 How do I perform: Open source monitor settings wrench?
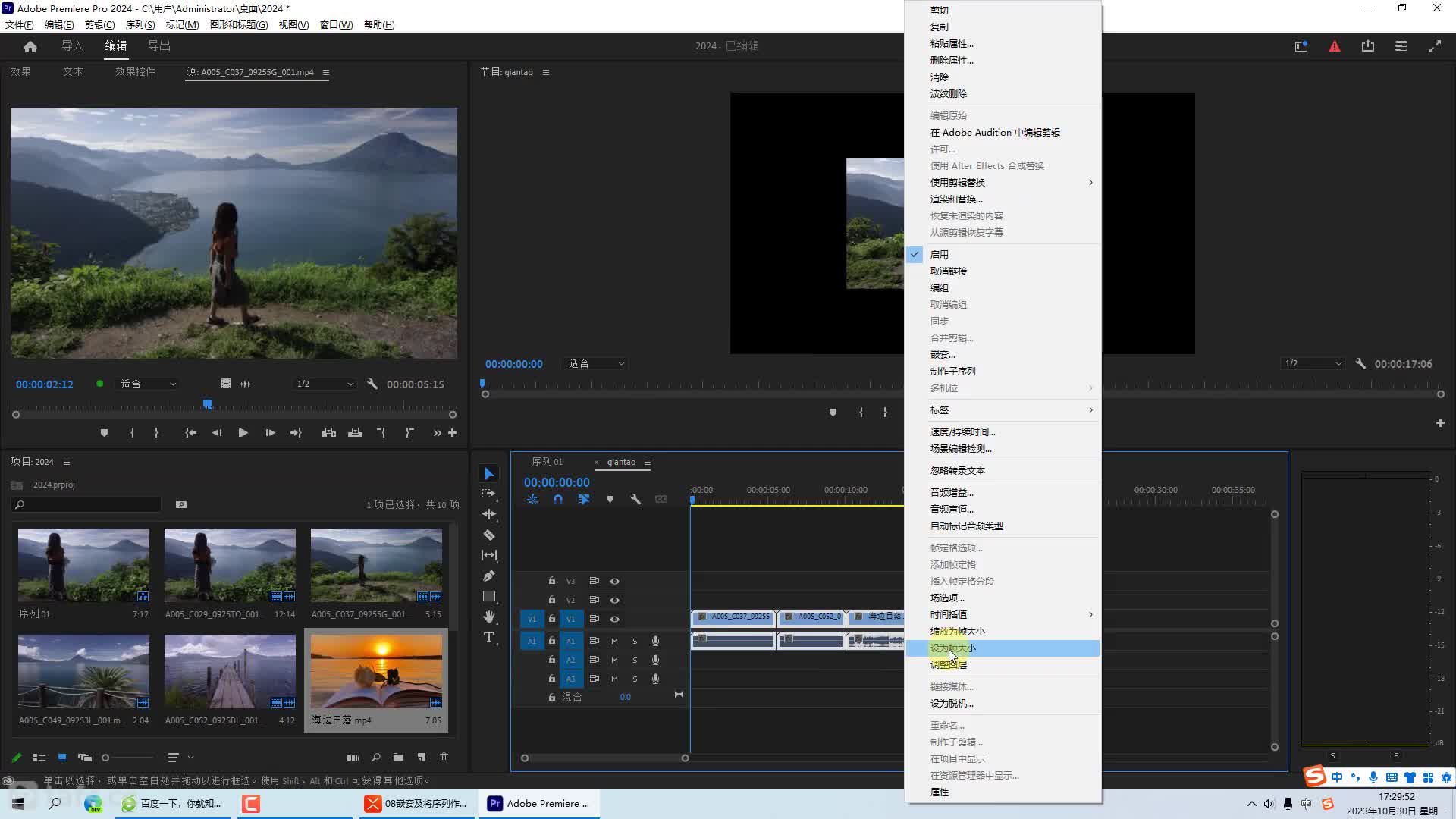(x=372, y=384)
